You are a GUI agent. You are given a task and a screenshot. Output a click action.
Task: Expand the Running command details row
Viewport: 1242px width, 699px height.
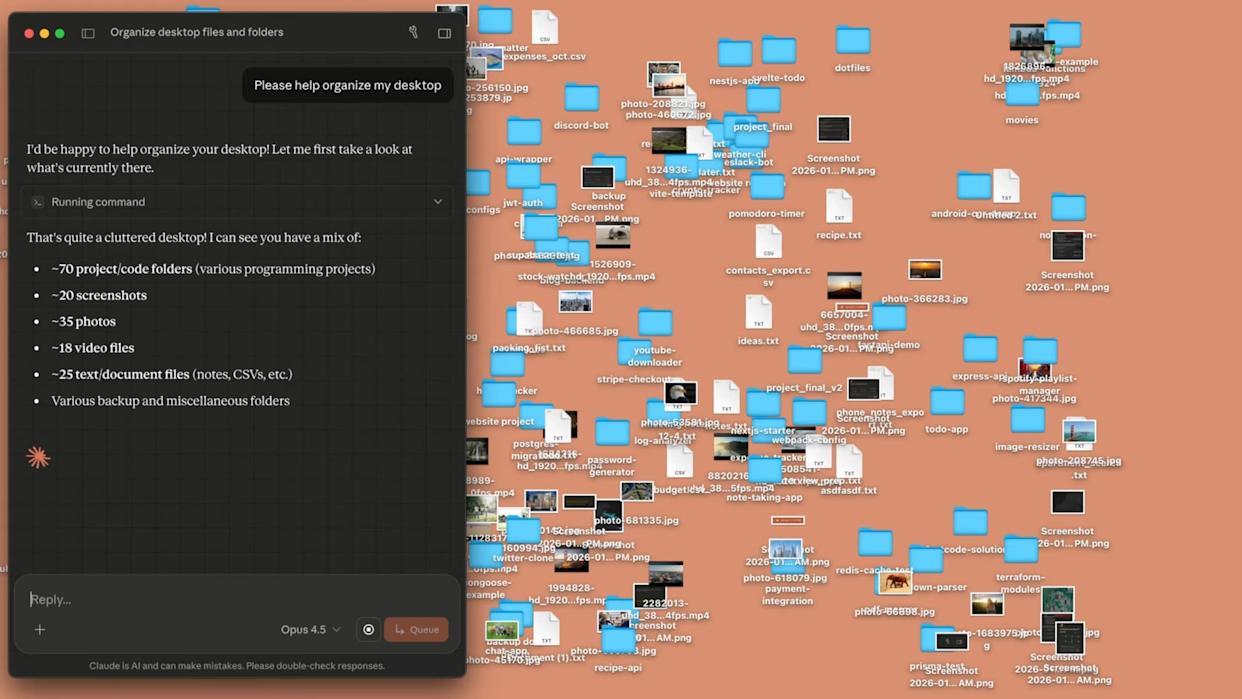tap(437, 201)
